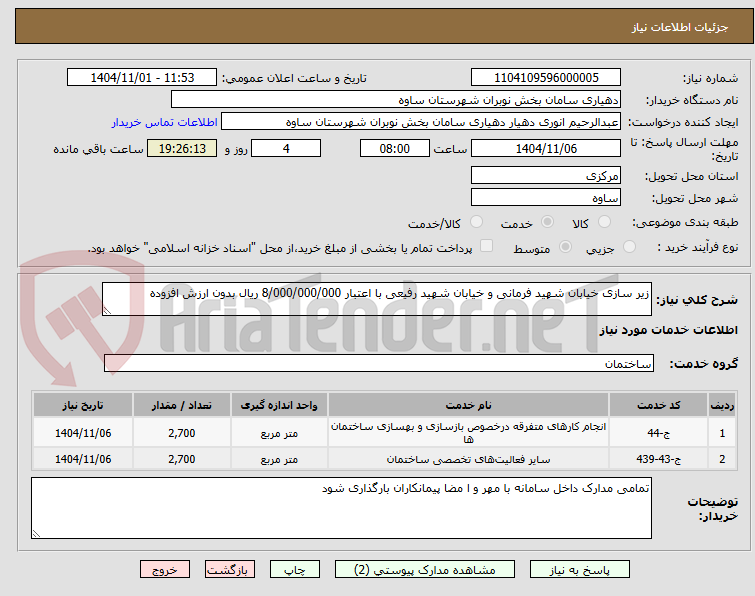
Task: Click the پاسخ به نیاز button
Action: click(580, 570)
